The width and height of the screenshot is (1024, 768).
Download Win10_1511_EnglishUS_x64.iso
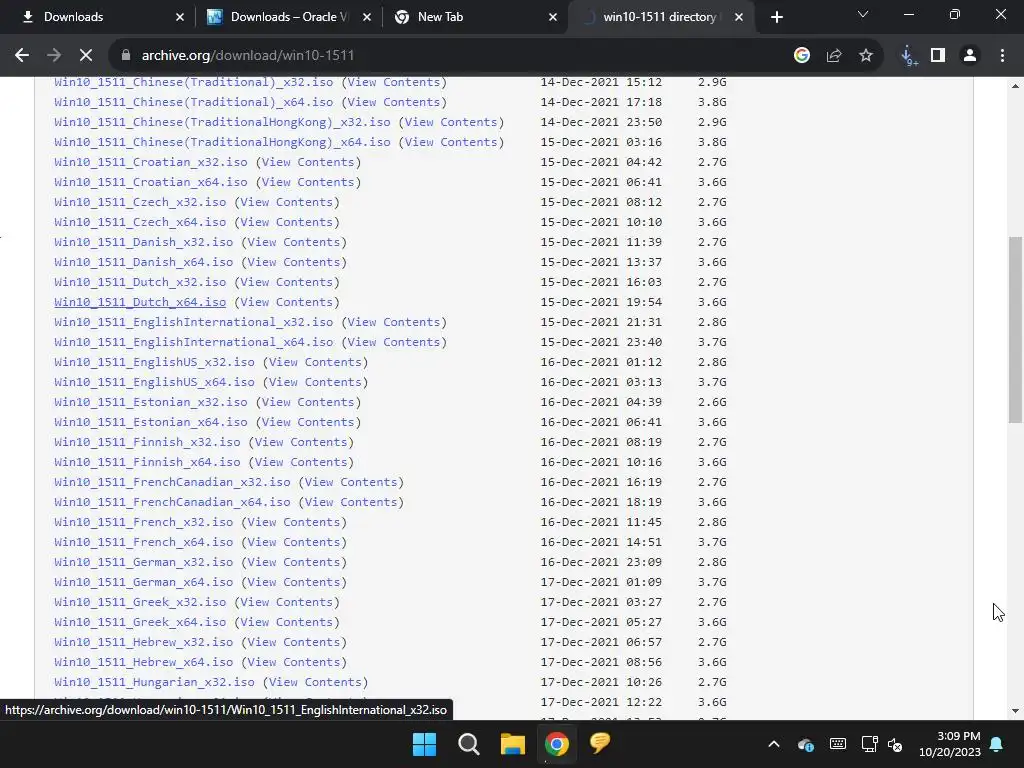tap(154, 382)
